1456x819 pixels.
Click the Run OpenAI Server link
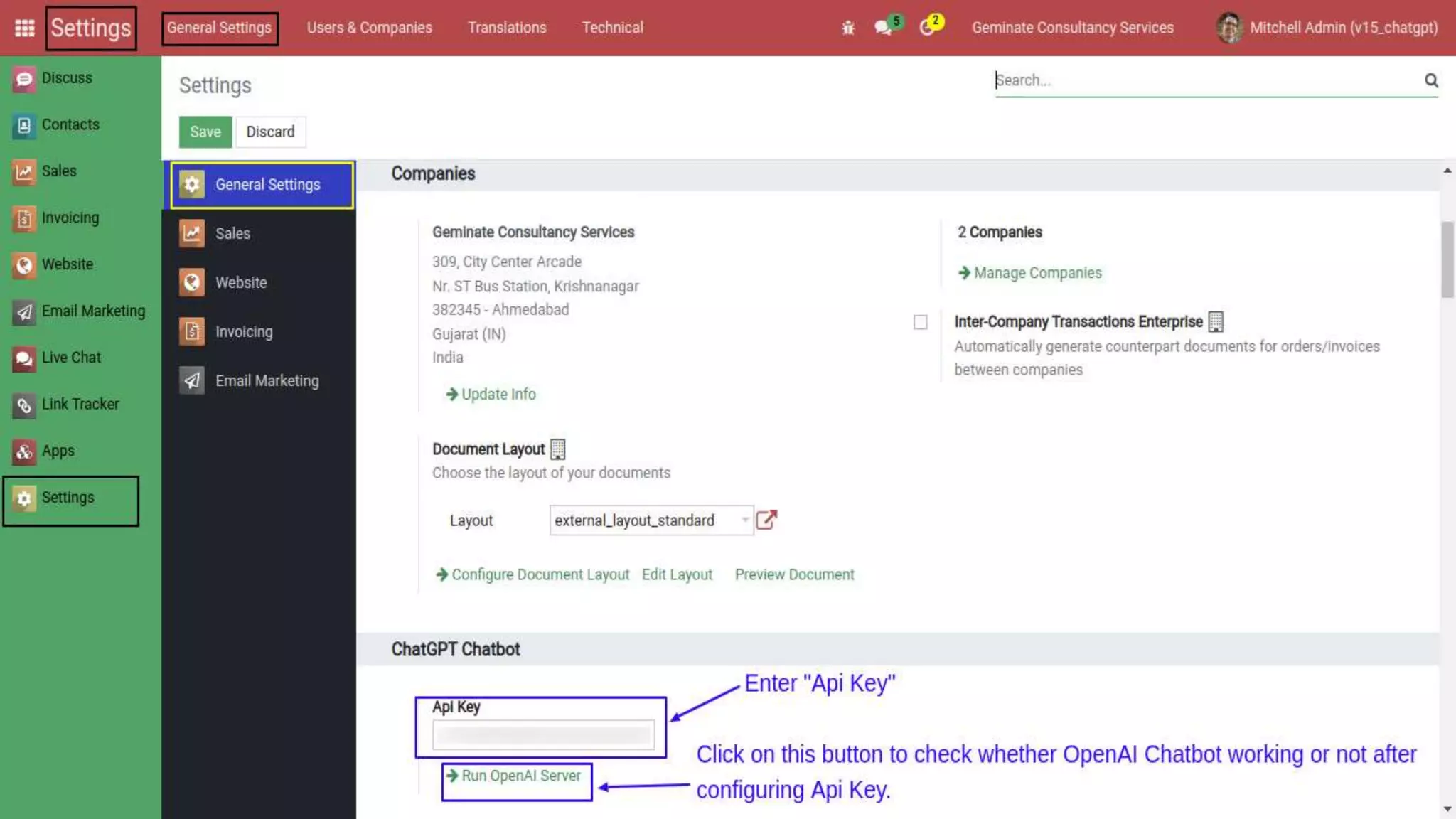[x=520, y=776]
